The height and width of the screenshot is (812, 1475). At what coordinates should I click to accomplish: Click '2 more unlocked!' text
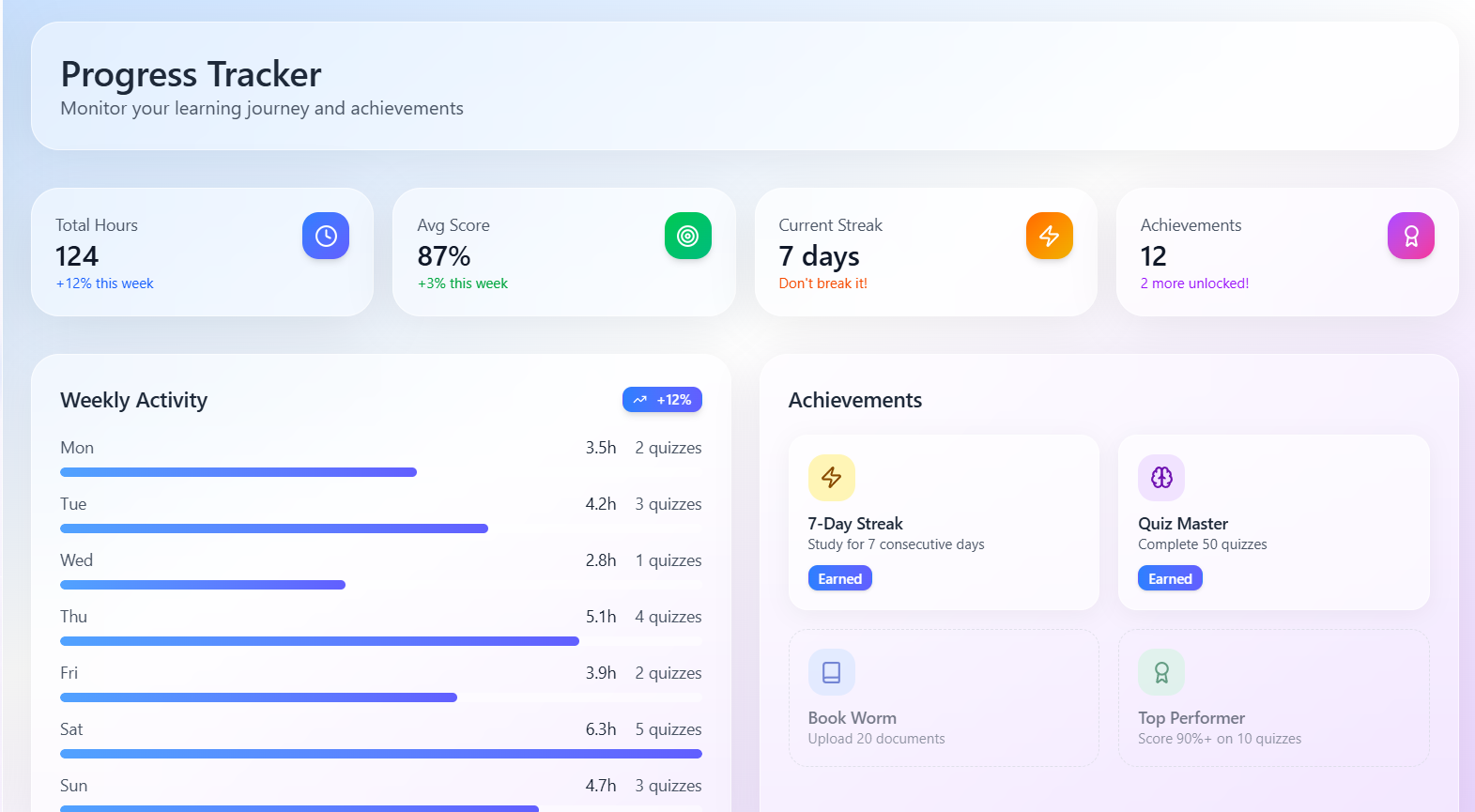(x=1194, y=283)
